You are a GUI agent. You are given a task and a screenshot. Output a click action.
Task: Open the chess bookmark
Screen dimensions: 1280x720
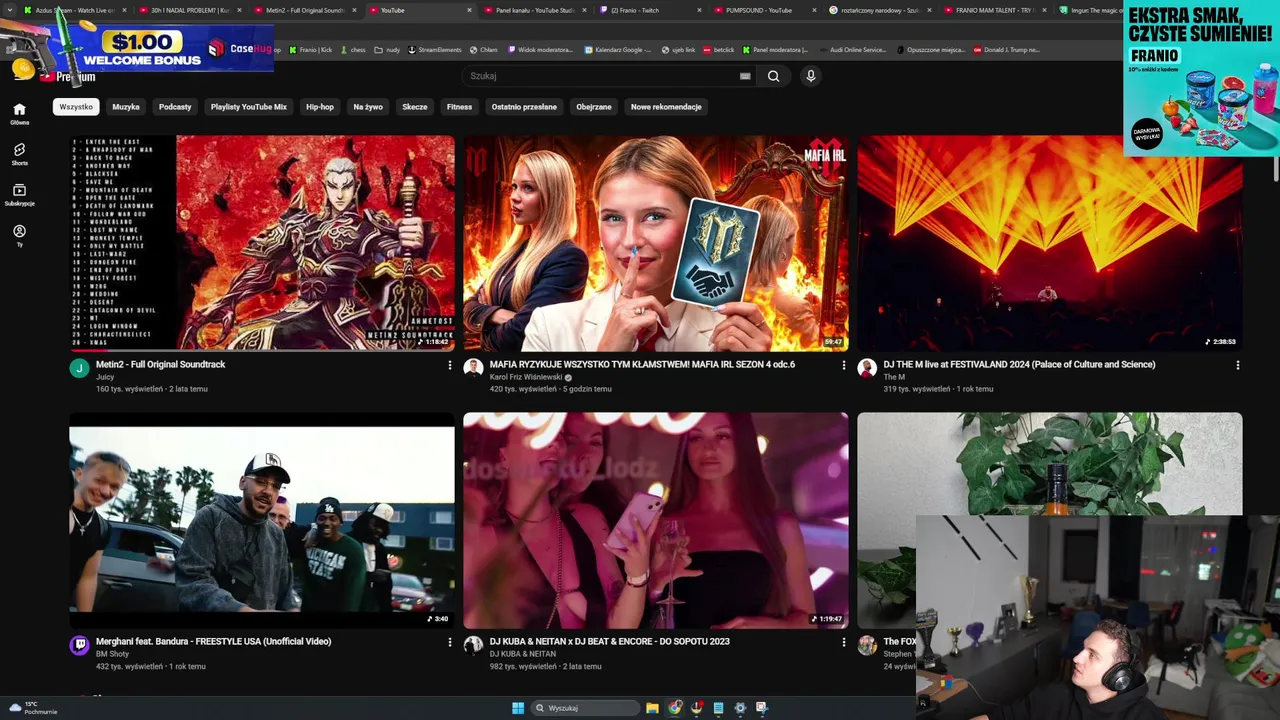353,49
